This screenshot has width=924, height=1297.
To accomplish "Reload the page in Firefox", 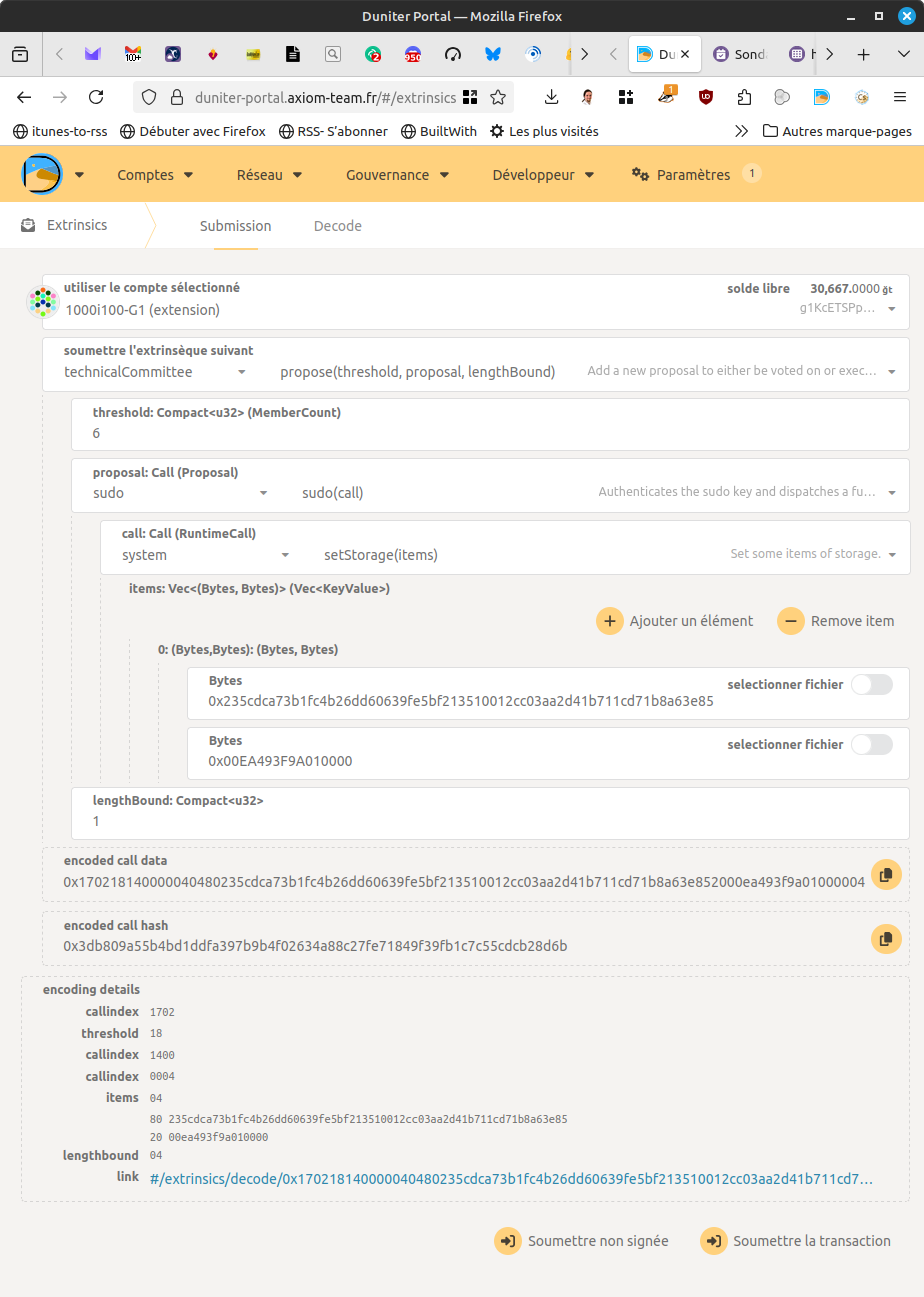I will 96,97.
